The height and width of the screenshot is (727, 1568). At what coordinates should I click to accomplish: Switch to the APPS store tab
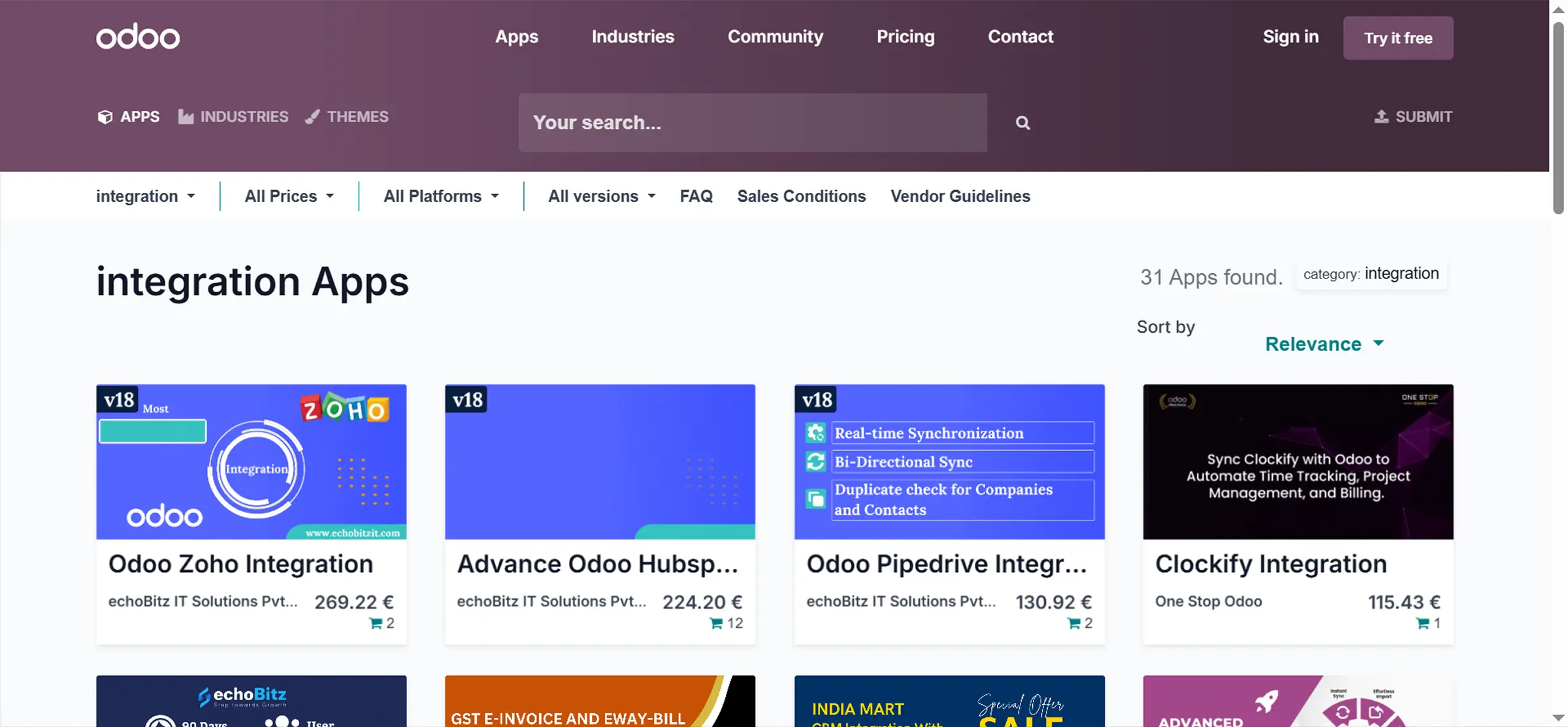[x=129, y=117]
